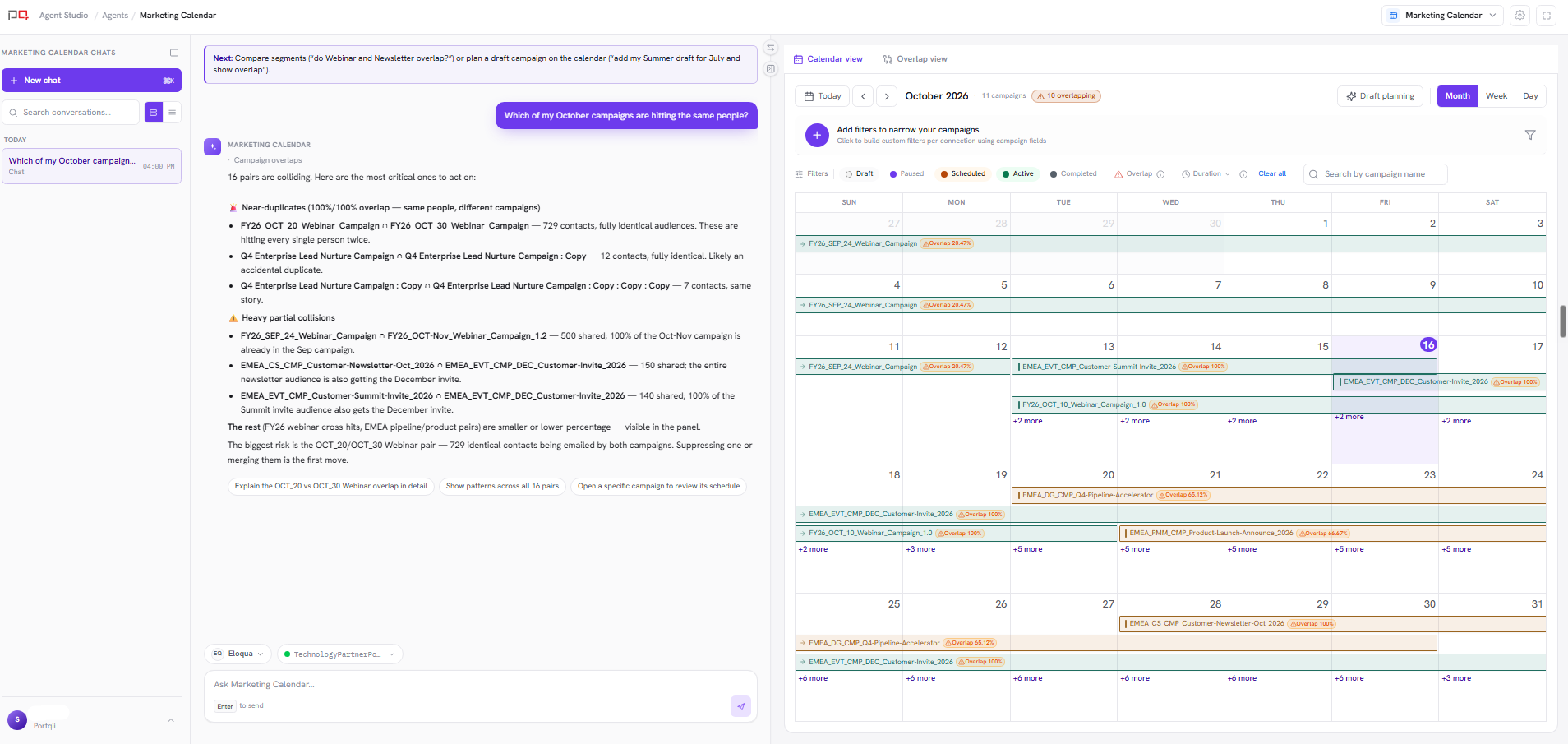Switch to the Calendar view tab
This screenshot has width=1568, height=744.
pos(828,59)
